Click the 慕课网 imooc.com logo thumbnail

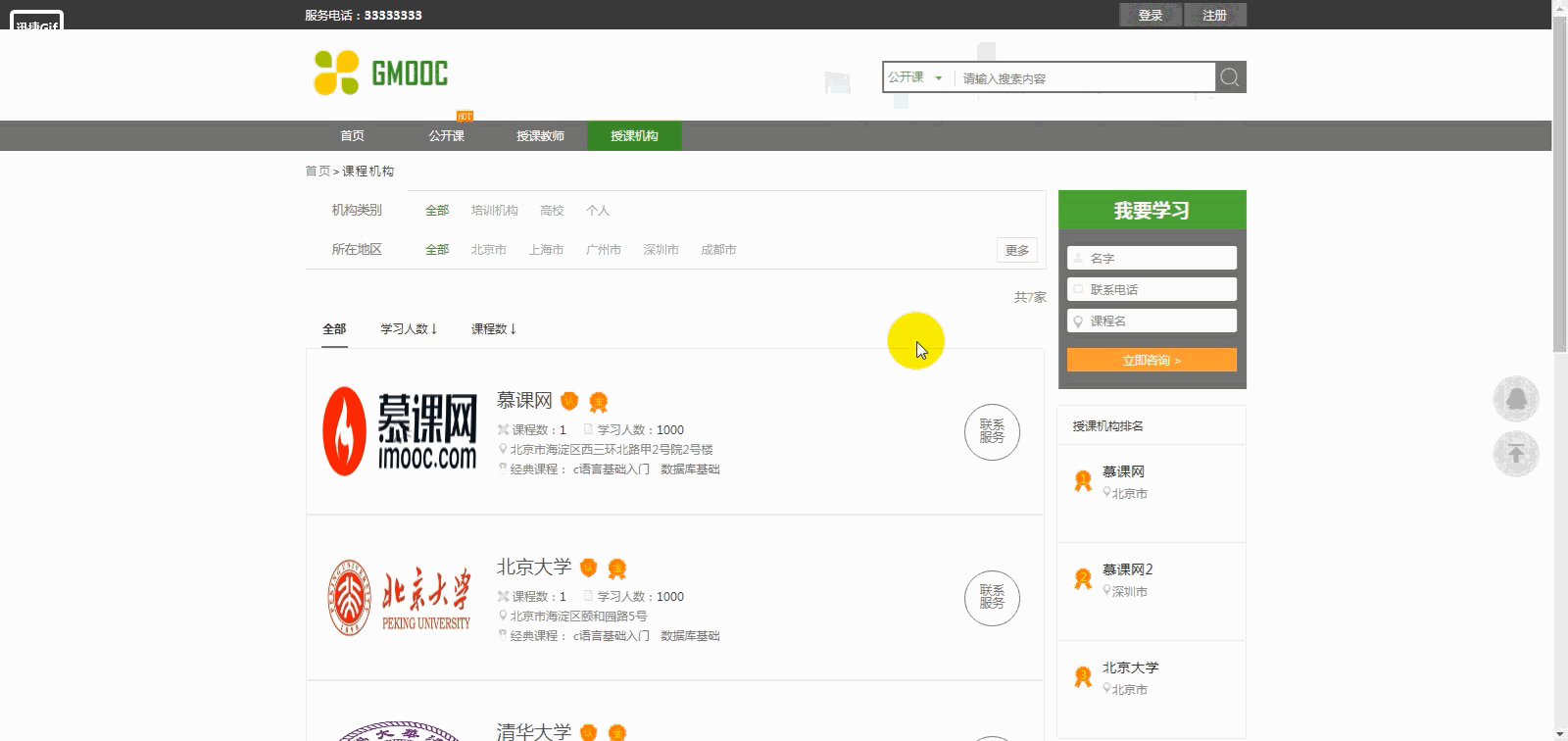pos(400,431)
